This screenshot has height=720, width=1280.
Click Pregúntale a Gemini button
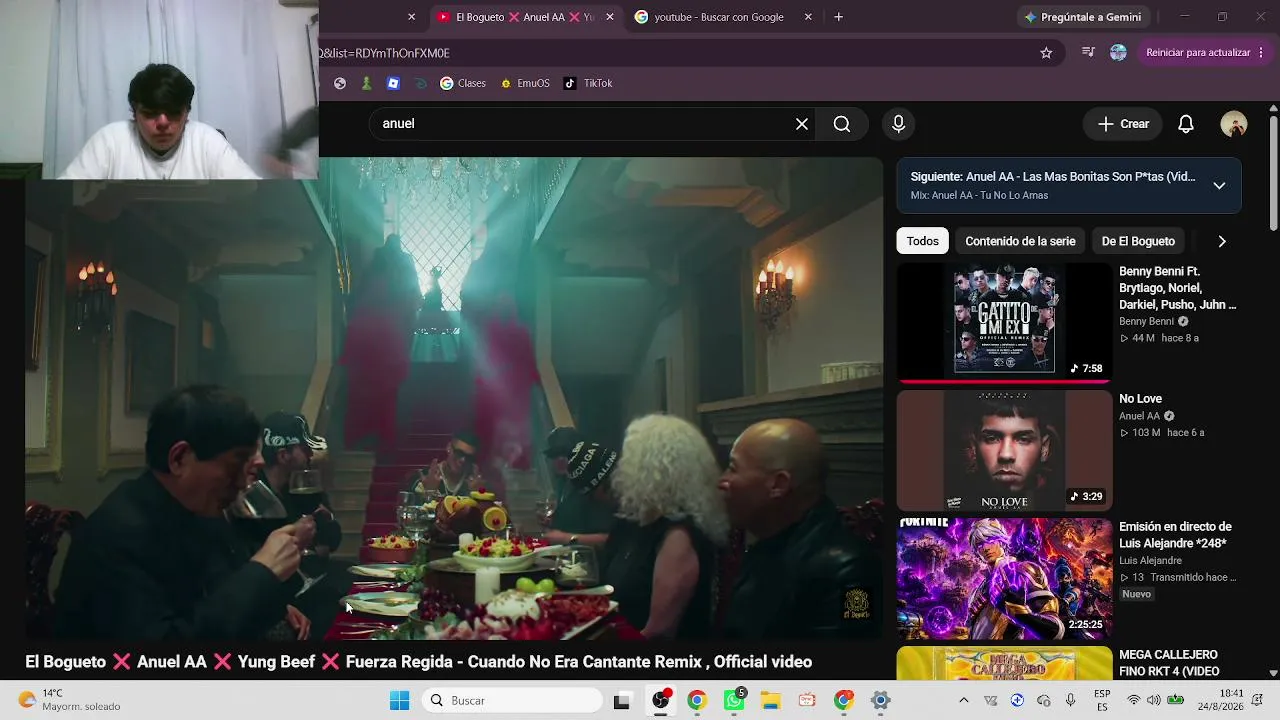click(1081, 17)
